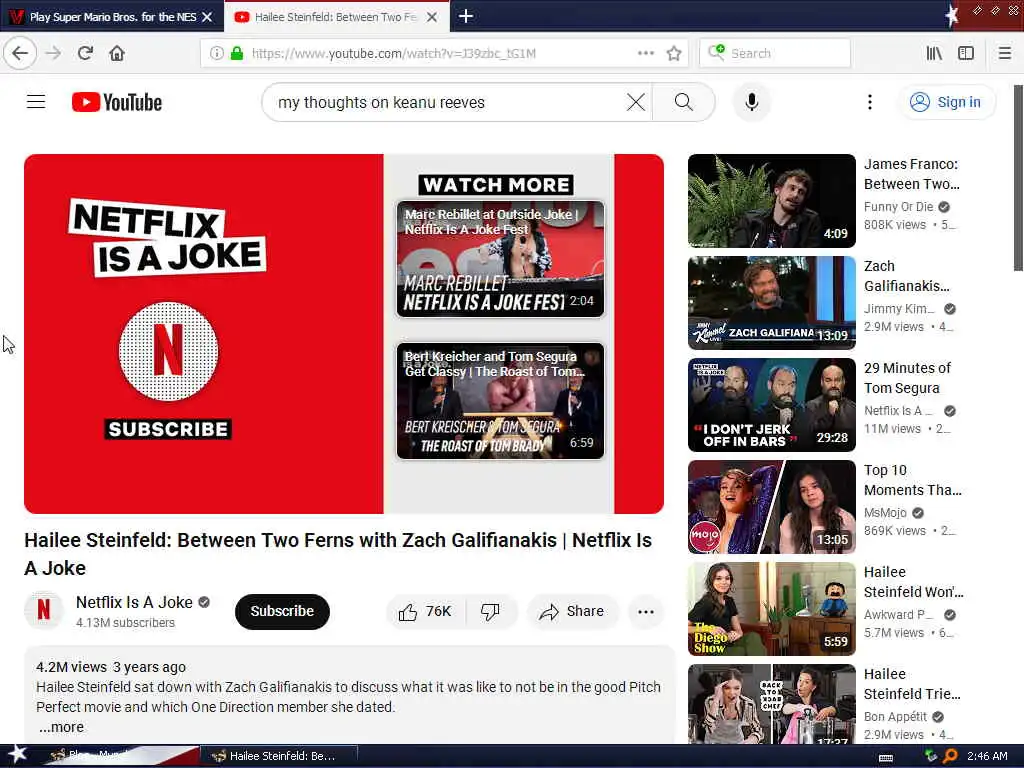
Task: Open the browser home page icon
Action: [x=117, y=53]
